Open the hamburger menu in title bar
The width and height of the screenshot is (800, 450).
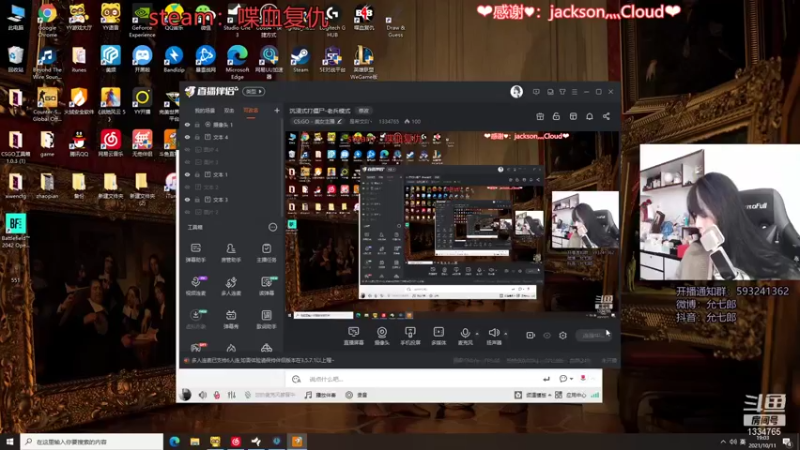574,92
